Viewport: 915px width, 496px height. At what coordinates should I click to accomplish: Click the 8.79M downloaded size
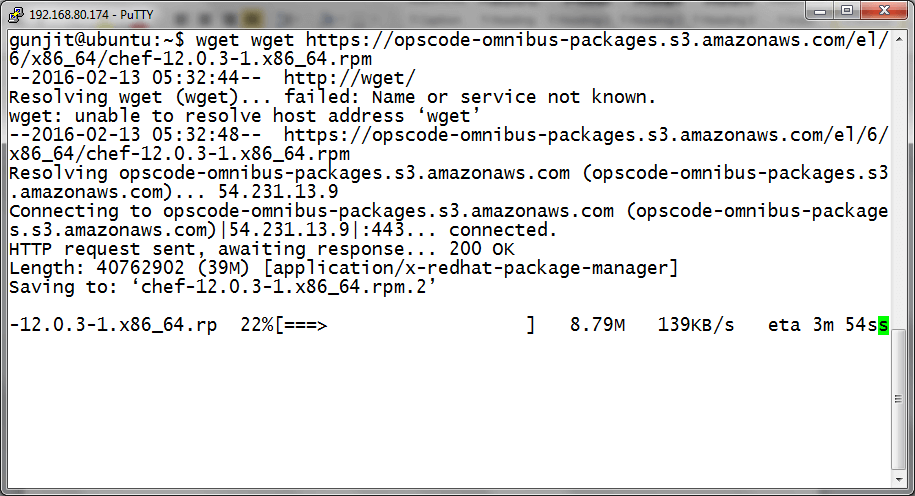tap(597, 325)
